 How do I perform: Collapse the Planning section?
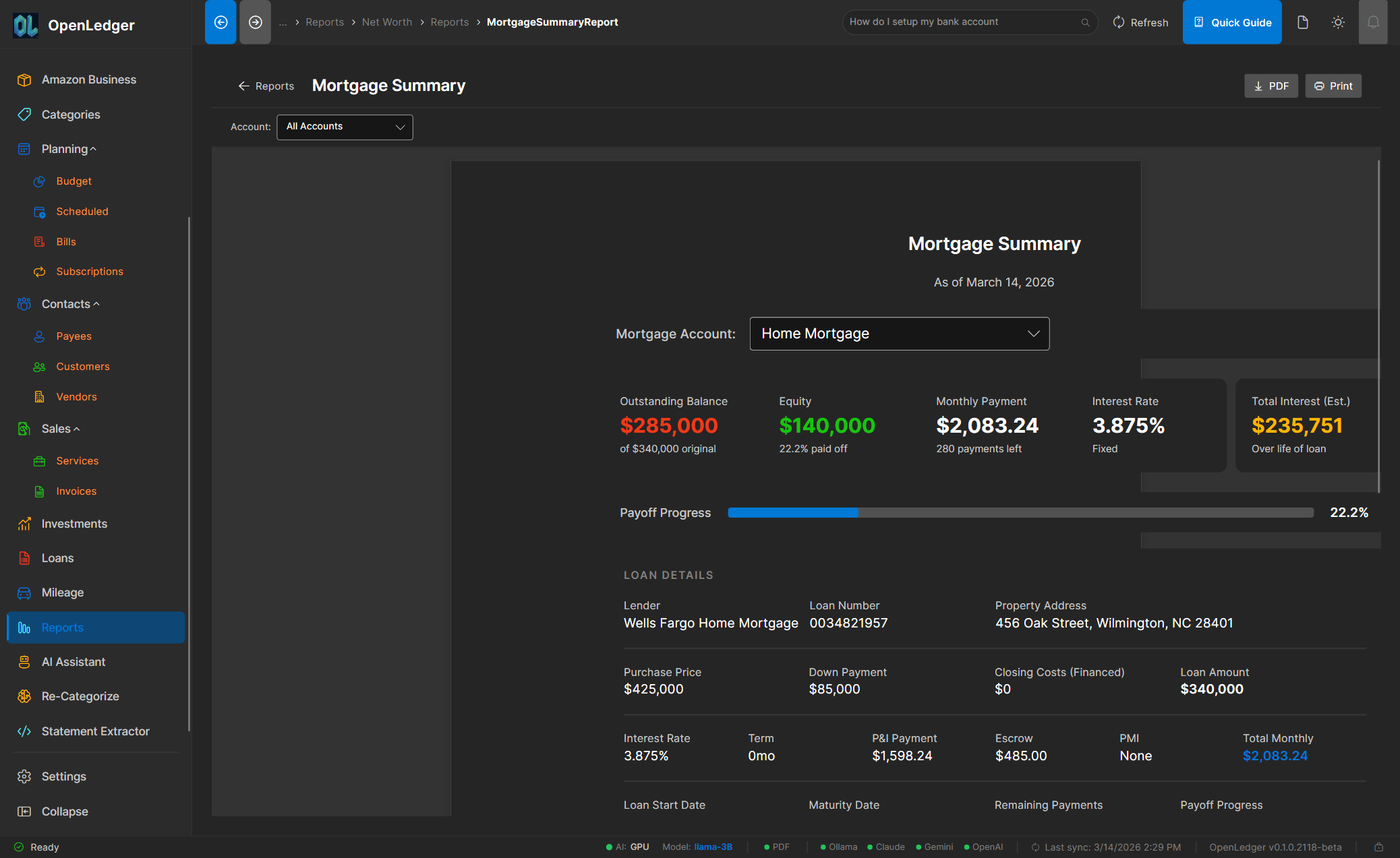click(92, 148)
